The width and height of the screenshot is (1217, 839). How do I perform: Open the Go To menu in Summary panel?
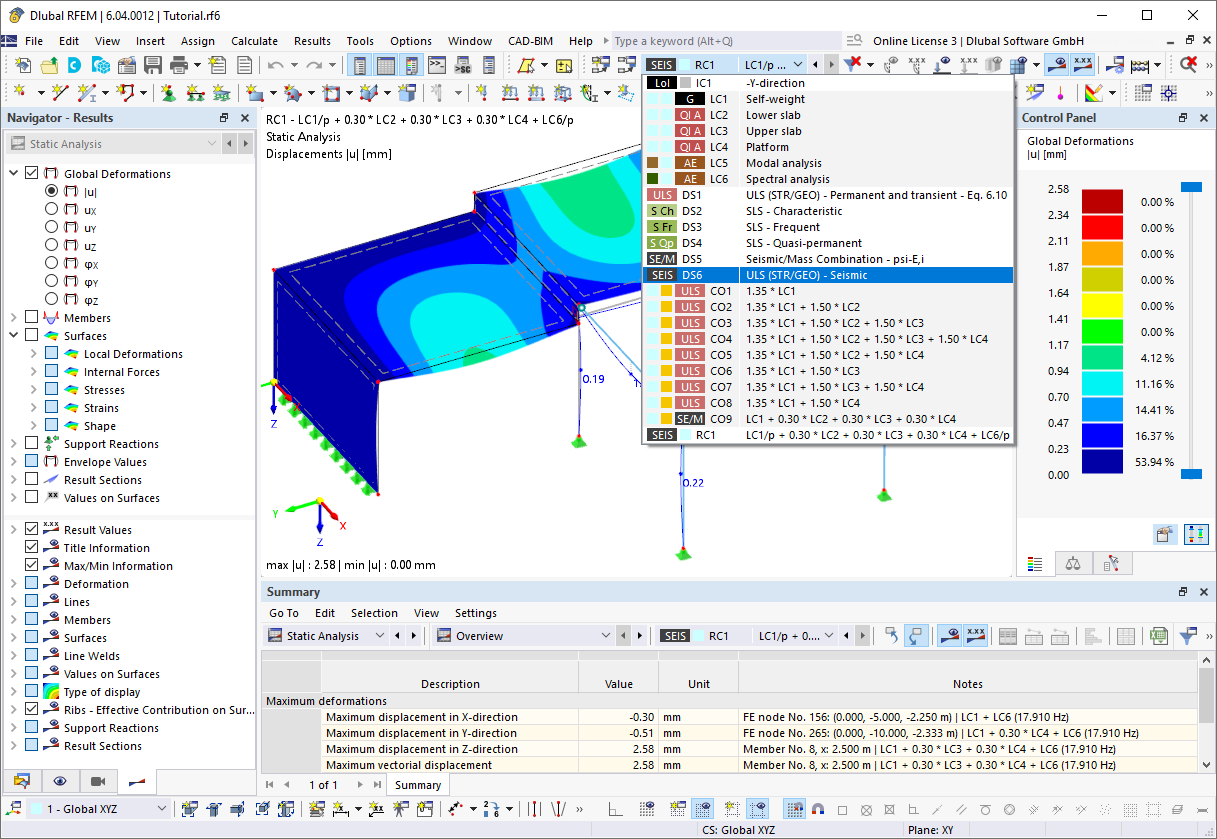(x=284, y=613)
